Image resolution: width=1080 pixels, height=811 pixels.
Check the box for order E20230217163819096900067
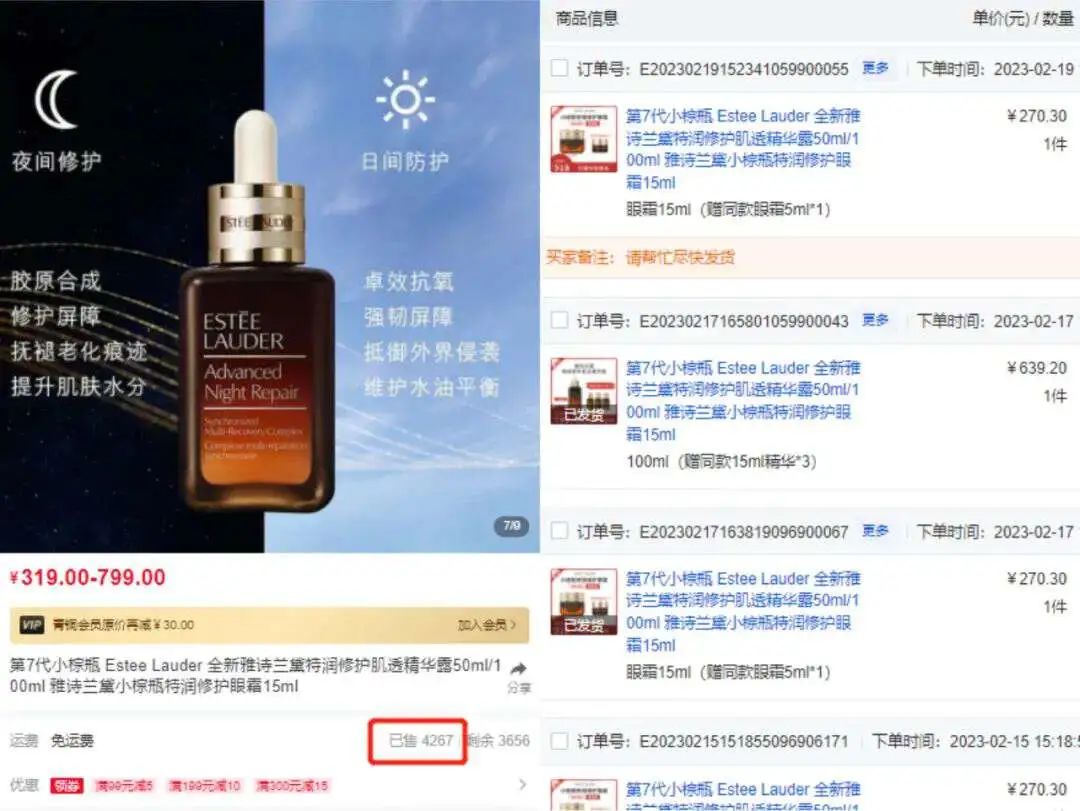pos(559,531)
